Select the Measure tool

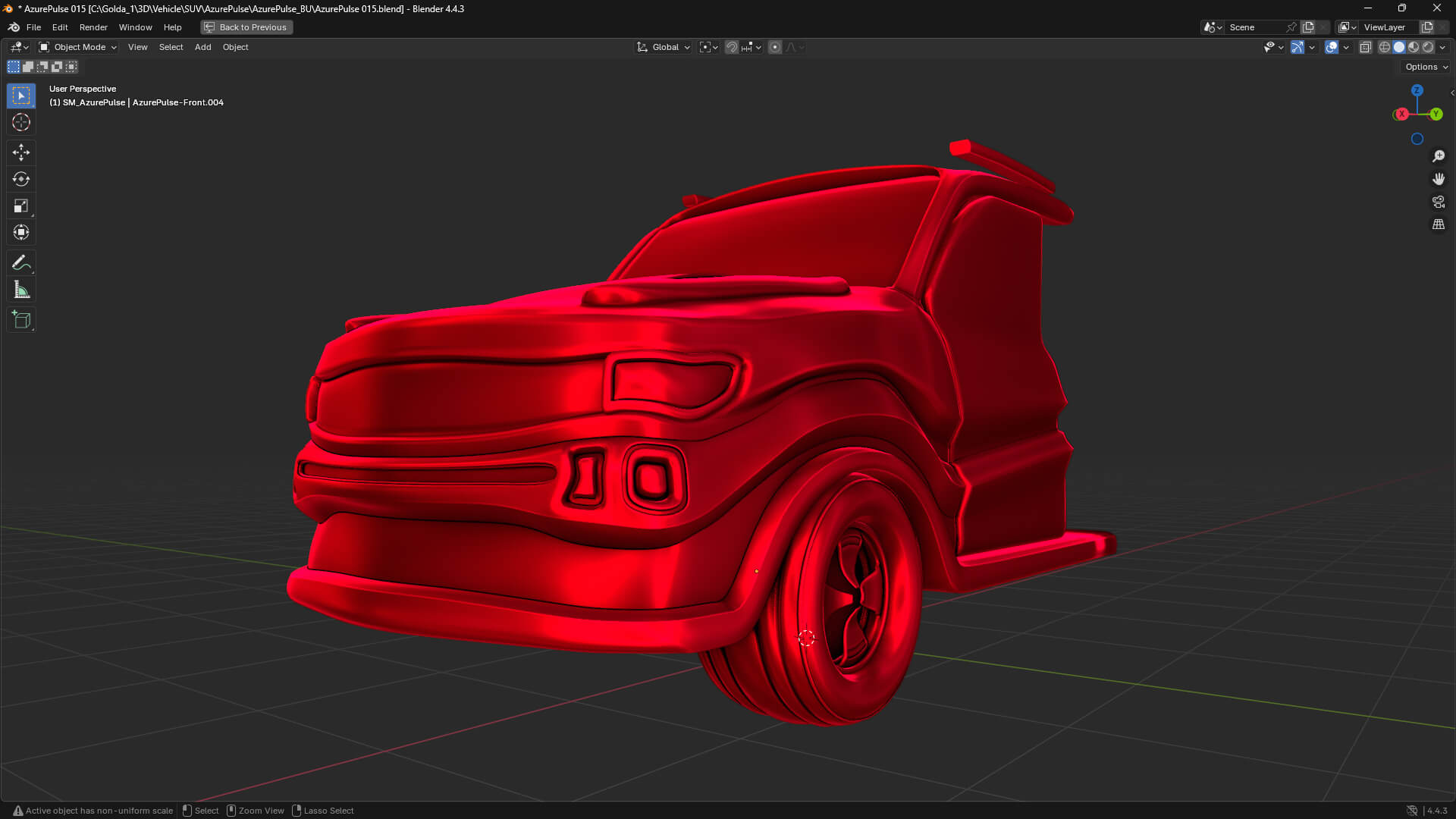click(x=20, y=289)
